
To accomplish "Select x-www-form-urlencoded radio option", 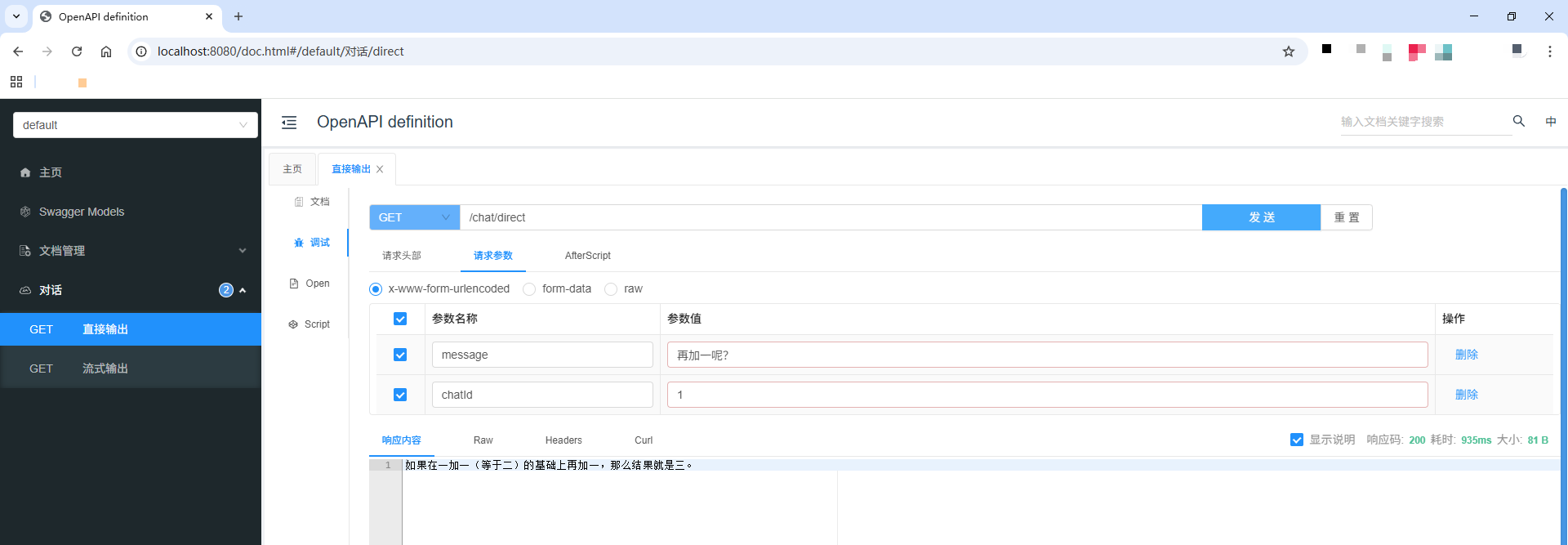I will point(376,289).
